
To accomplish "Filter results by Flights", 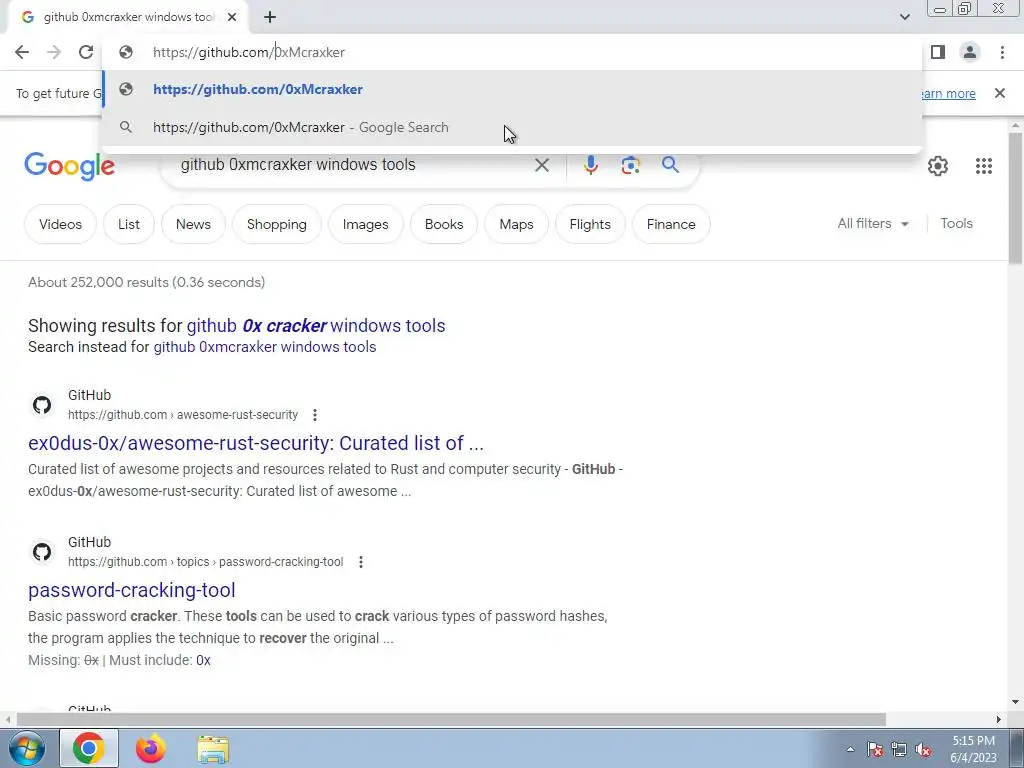I will pos(590,224).
